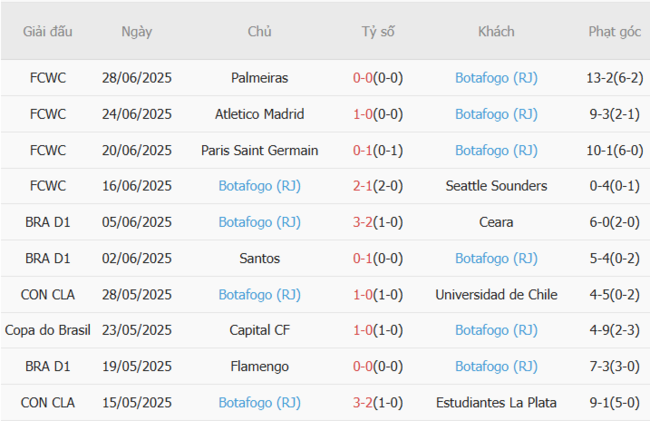Open the Santos team link
Viewport: 650px width, 421px height.
tap(260, 258)
